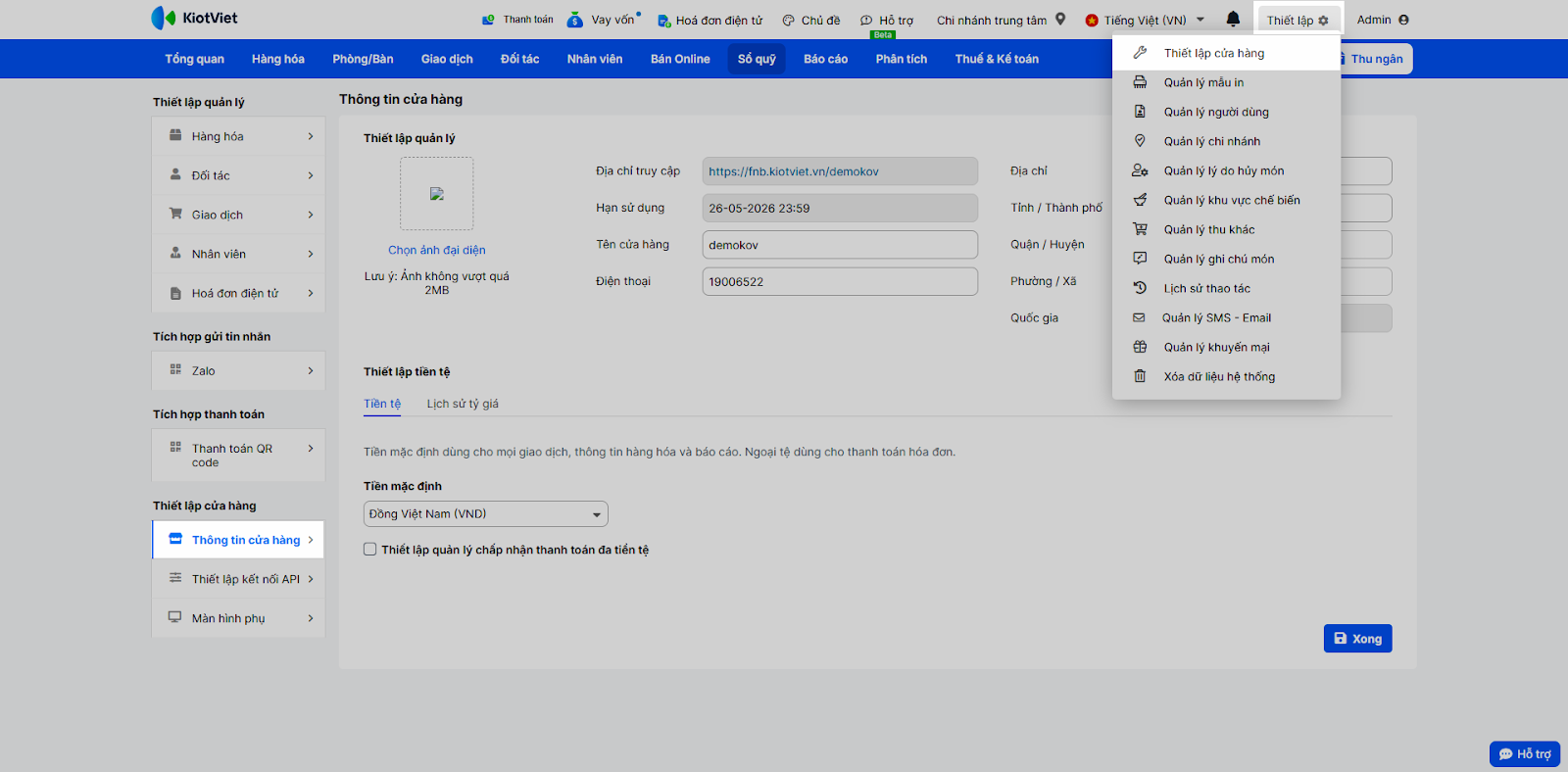
Task: Open the Tiền mặc định currency dropdown
Action: (x=486, y=514)
